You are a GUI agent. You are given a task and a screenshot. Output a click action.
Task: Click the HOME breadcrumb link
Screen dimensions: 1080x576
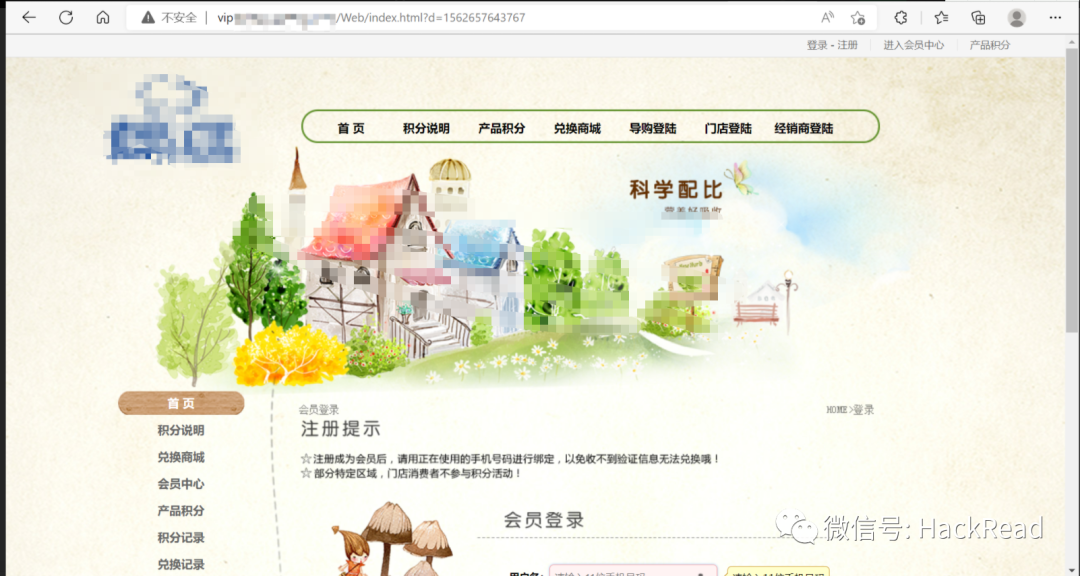point(836,410)
